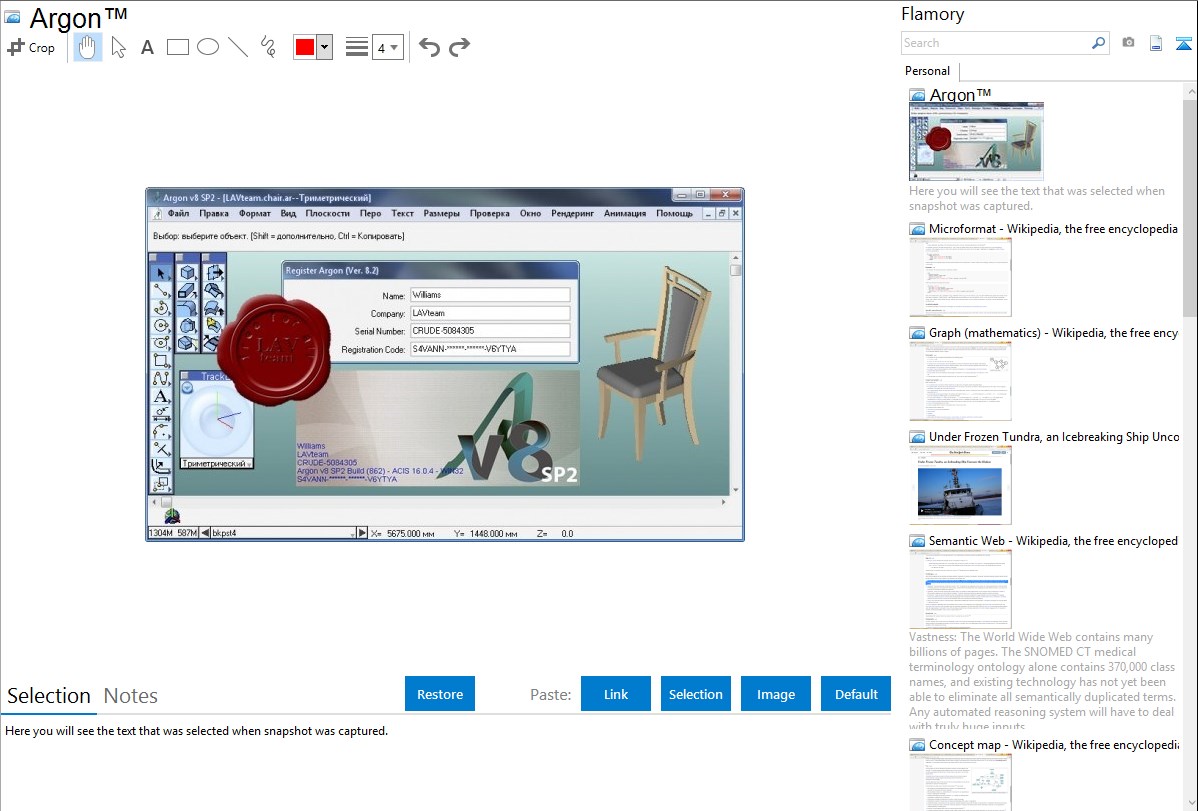Click the Default paste button
1198x811 pixels.
coord(856,694)
